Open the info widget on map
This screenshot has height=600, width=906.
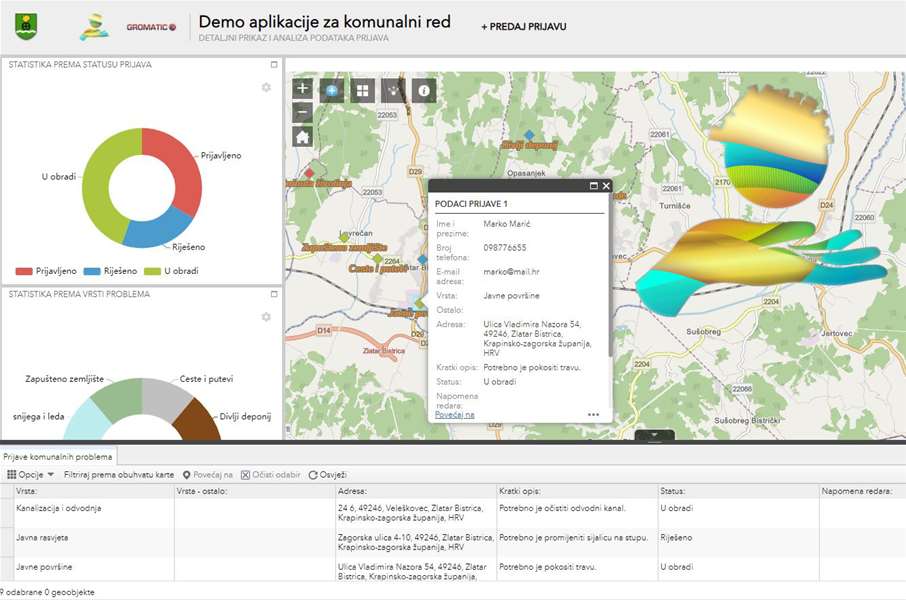pyautogui.click(x=424, y=90)
